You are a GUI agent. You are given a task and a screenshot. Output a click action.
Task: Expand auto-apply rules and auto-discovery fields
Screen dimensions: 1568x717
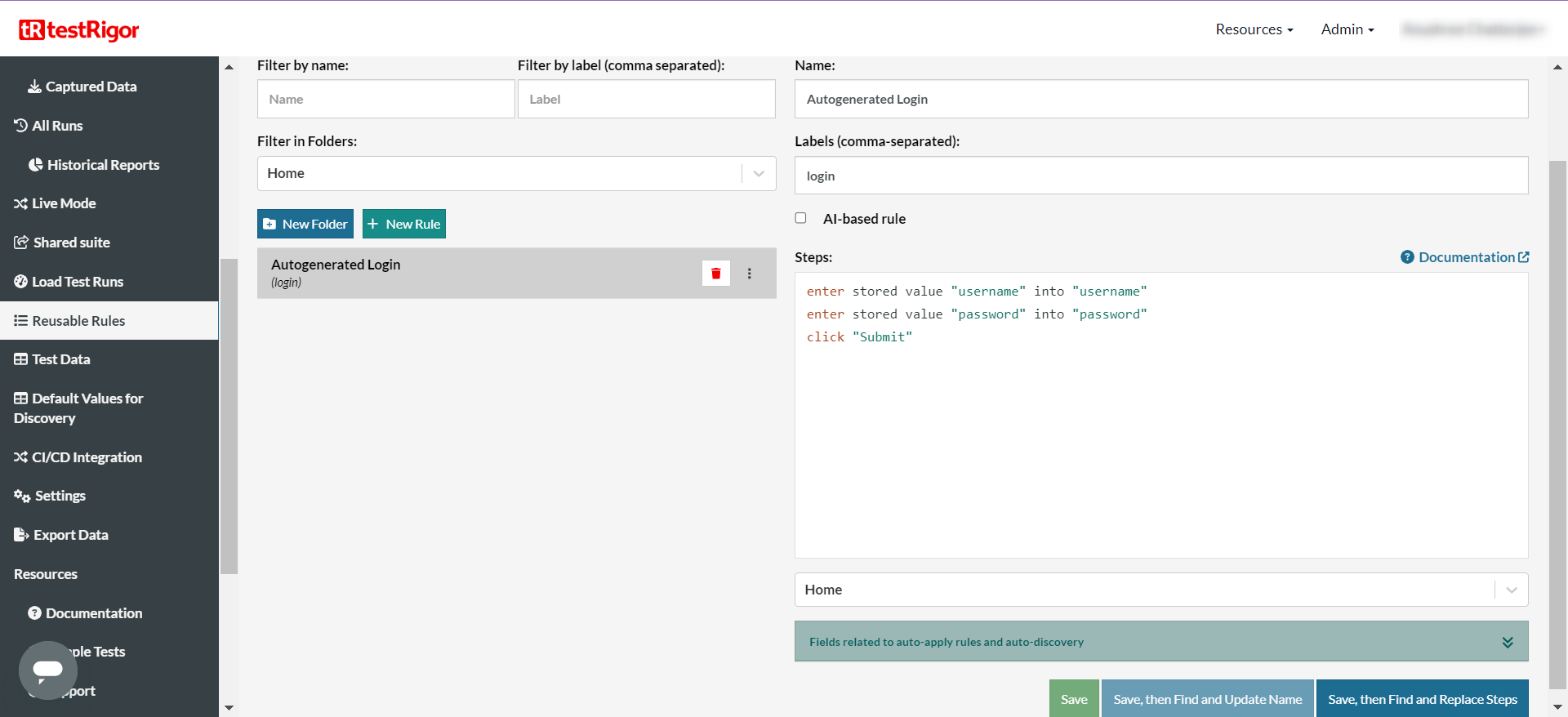pyautogui.click(x=1508, y=642)
